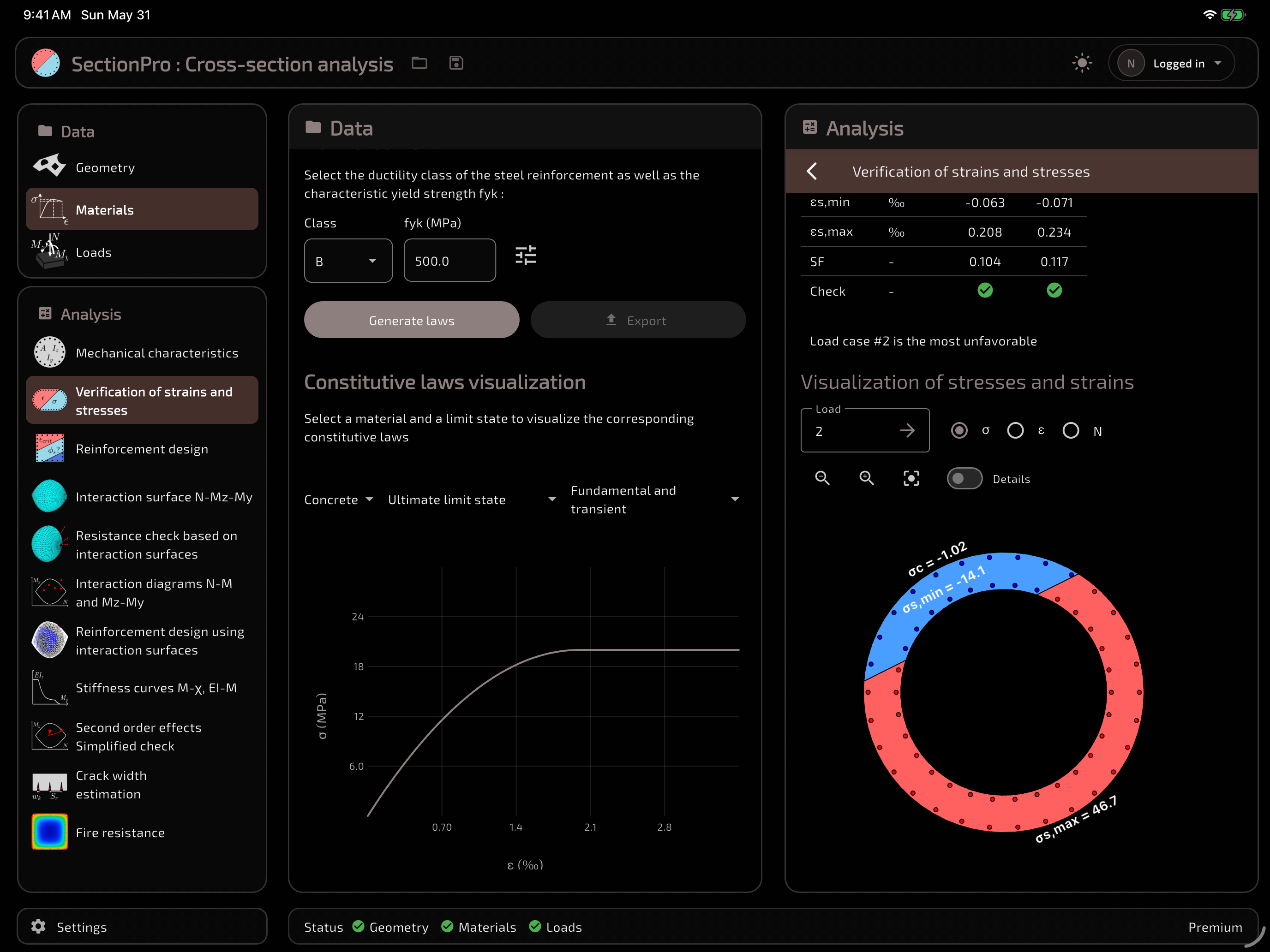This screenshot has height=952, width=1270.
Task: Click the Fire resistance color thumbnail
Action: coord(49,832)
